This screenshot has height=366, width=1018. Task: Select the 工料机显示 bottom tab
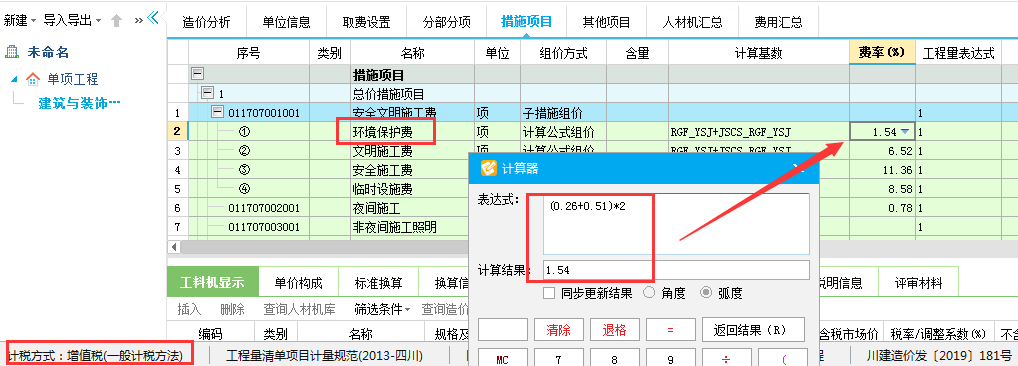(212, 282)
